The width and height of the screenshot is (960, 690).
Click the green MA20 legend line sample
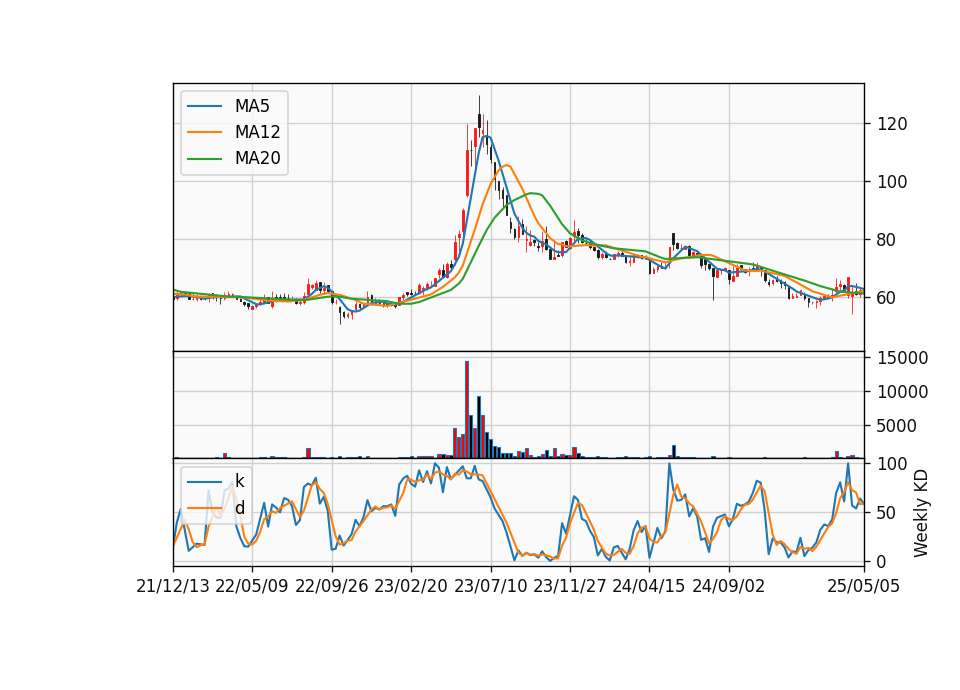point(204,158)
